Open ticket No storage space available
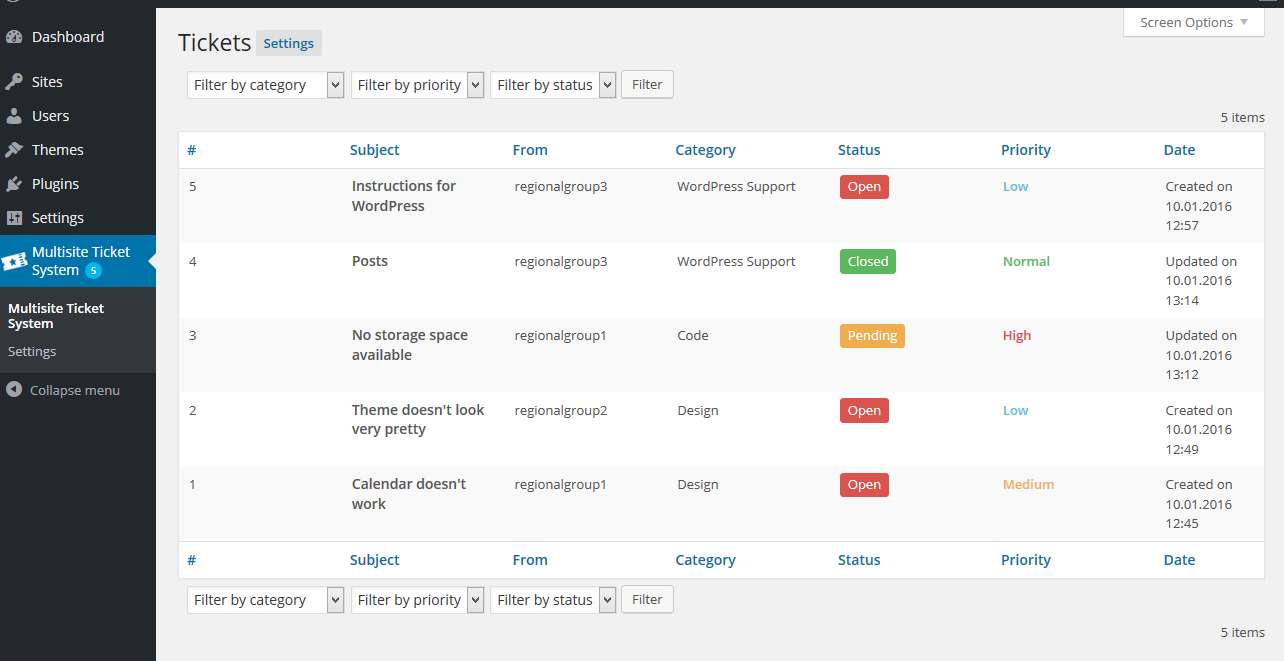 point(410,345)
